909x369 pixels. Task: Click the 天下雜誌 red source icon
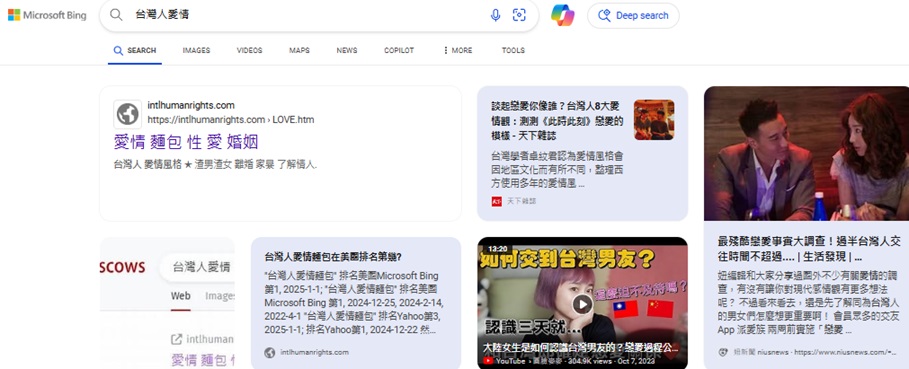(496, 201)
